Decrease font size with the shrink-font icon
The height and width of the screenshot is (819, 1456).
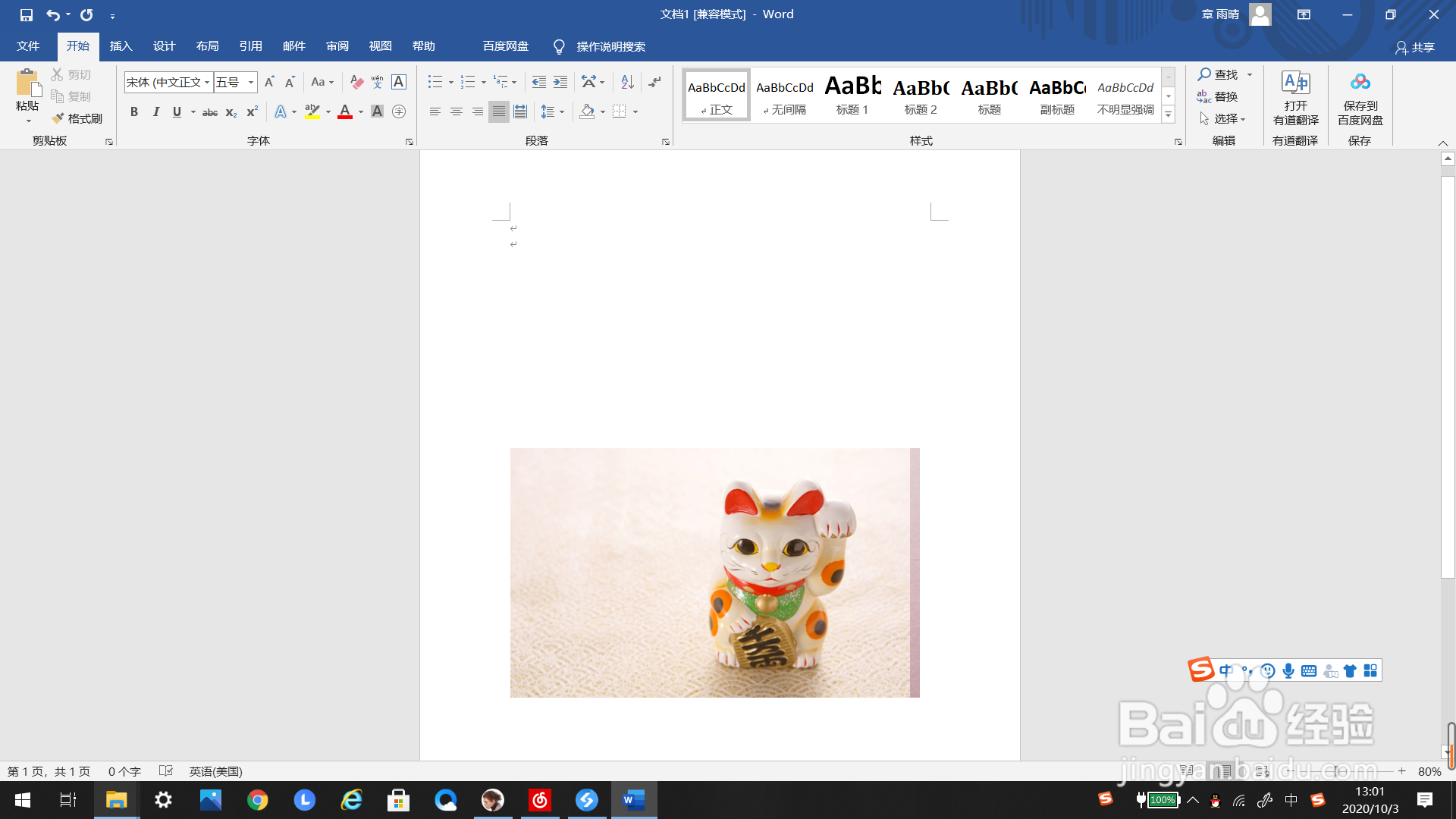(x=290, y=82)
